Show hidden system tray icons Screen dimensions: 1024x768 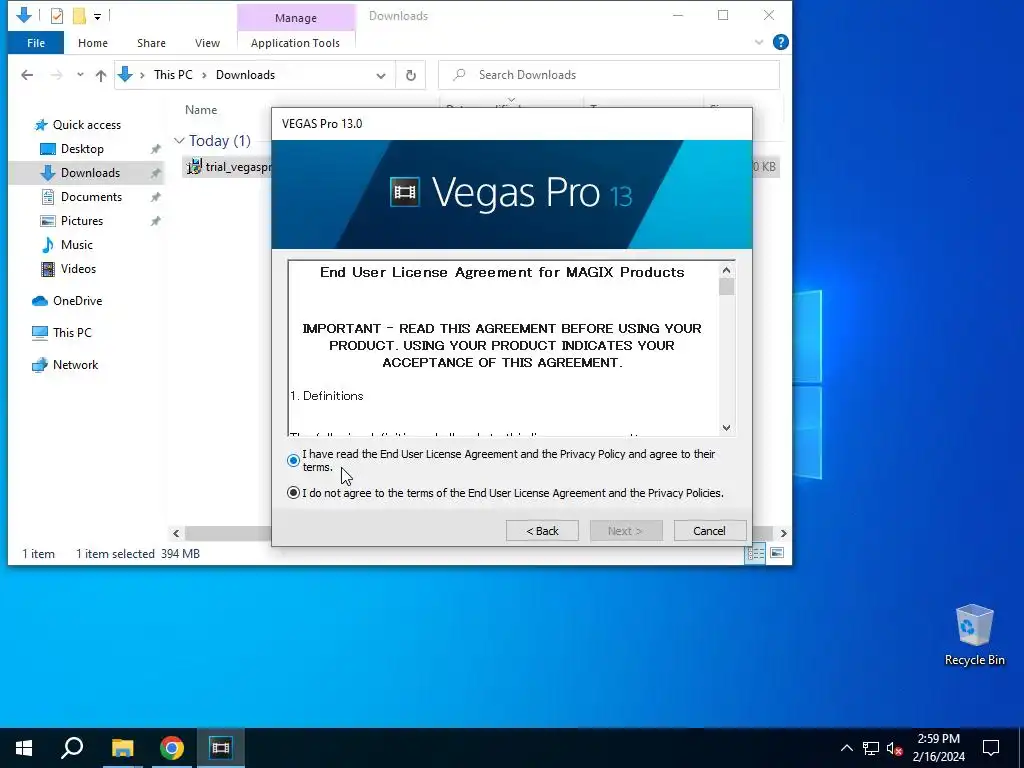pyautogui.click(x=846, y=748)
